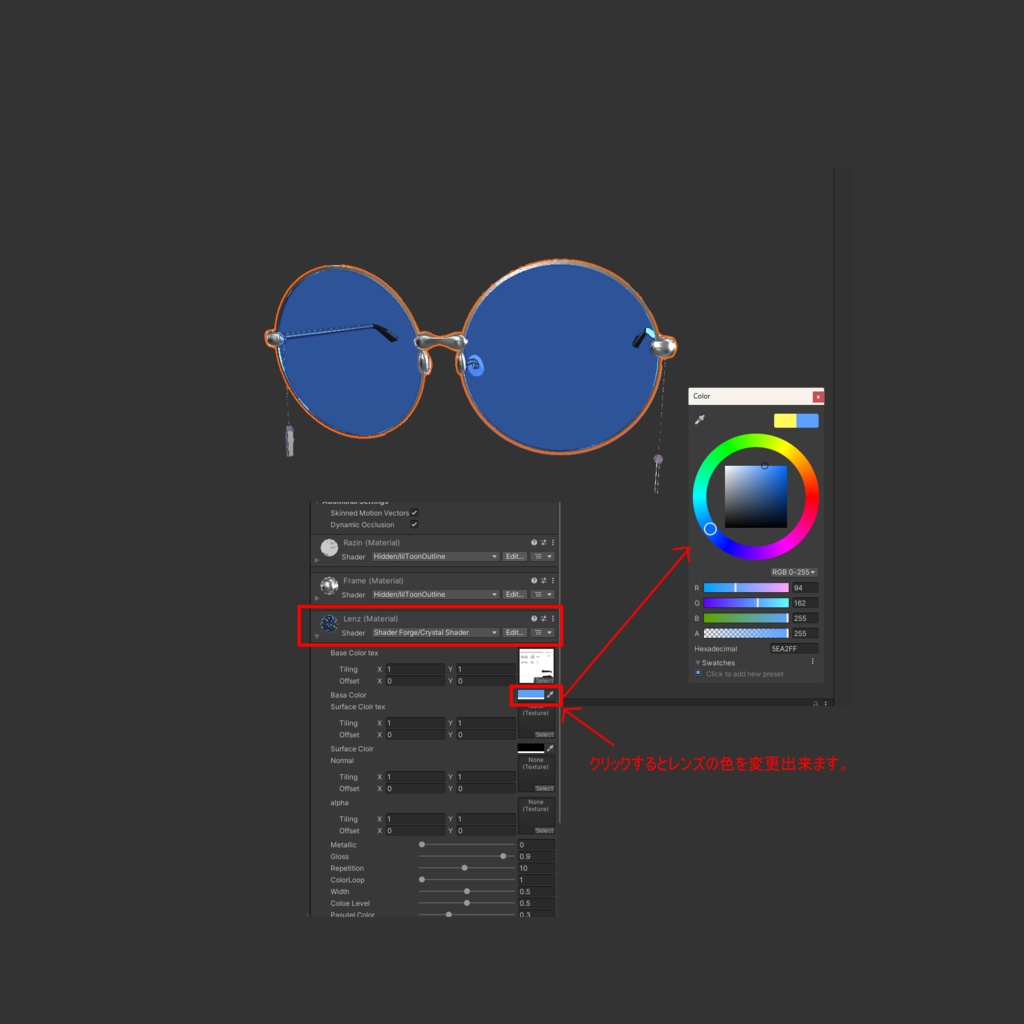Toggle the Skinned Motion Vectors checkbox
This screenshot has height=1024, width=1024.
414,513
